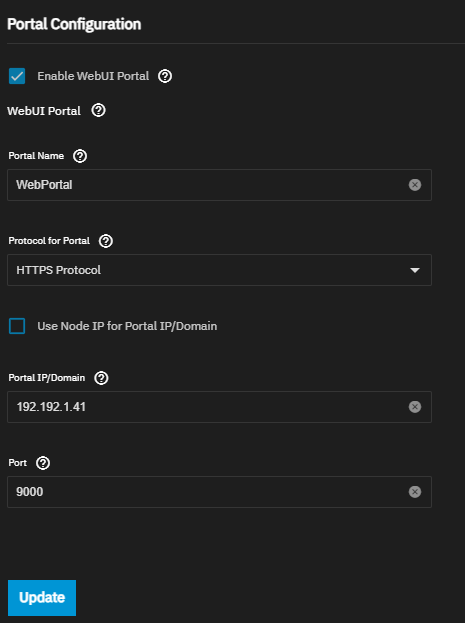Click the Use Node IP for Portal IP/Domain label
This screenshot has width=465, height=623.
127,326
